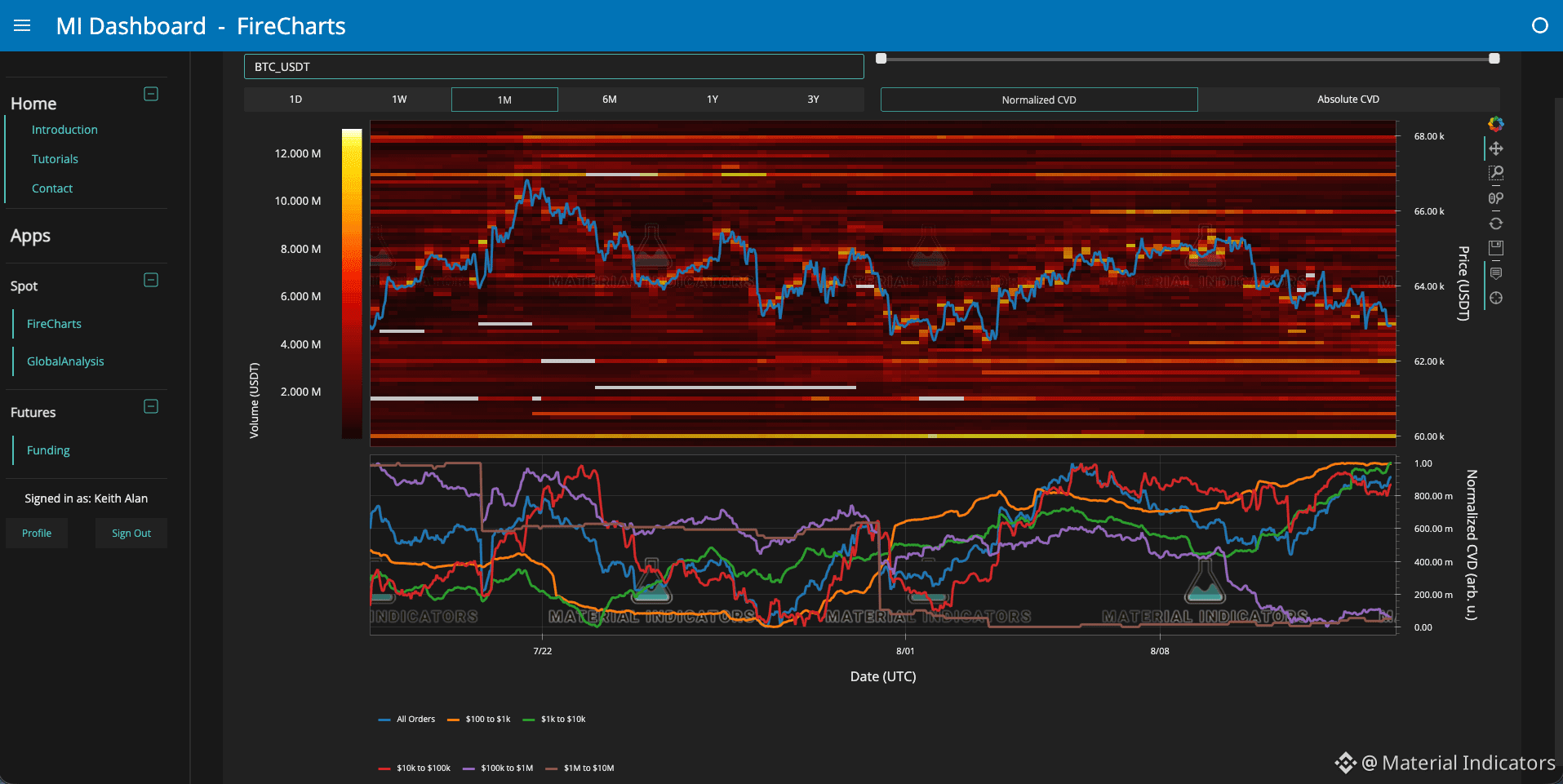Click the 8/01 date tick label

(x=905, y=651)
